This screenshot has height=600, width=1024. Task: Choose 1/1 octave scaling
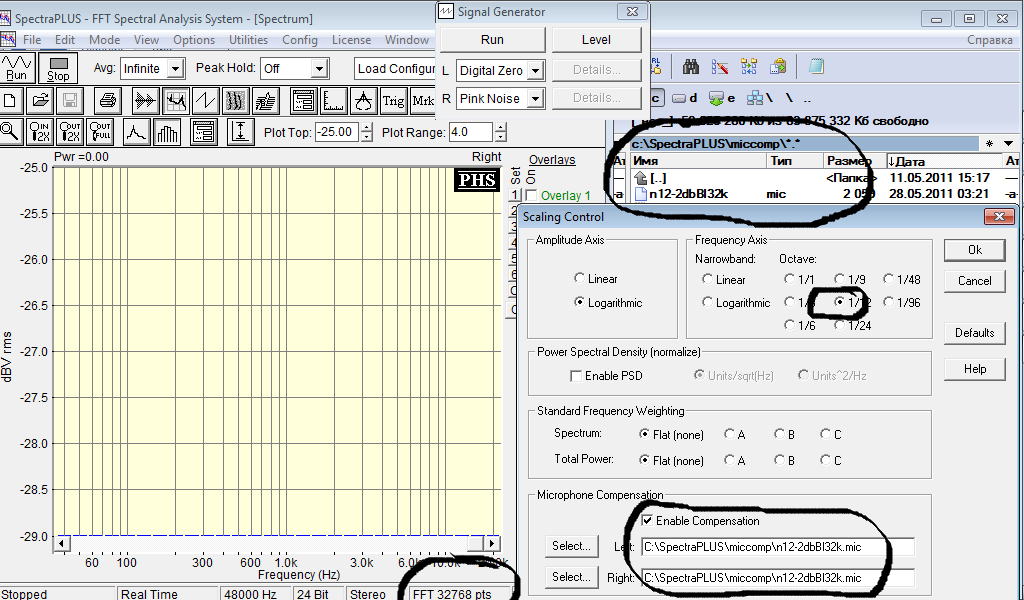(790, 279)
